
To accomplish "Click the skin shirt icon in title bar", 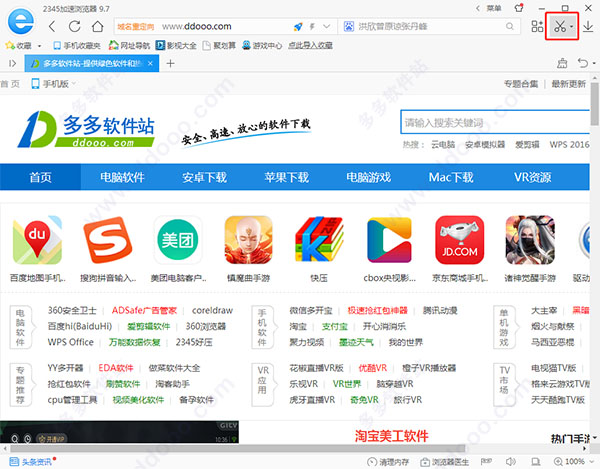I will tap(519, 8).
